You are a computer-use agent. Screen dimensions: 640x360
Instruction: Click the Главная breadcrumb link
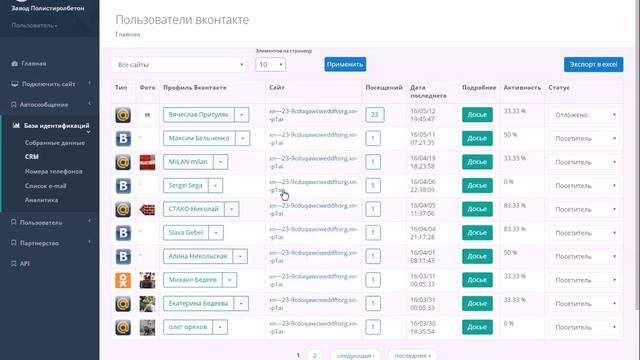(127, 34)
